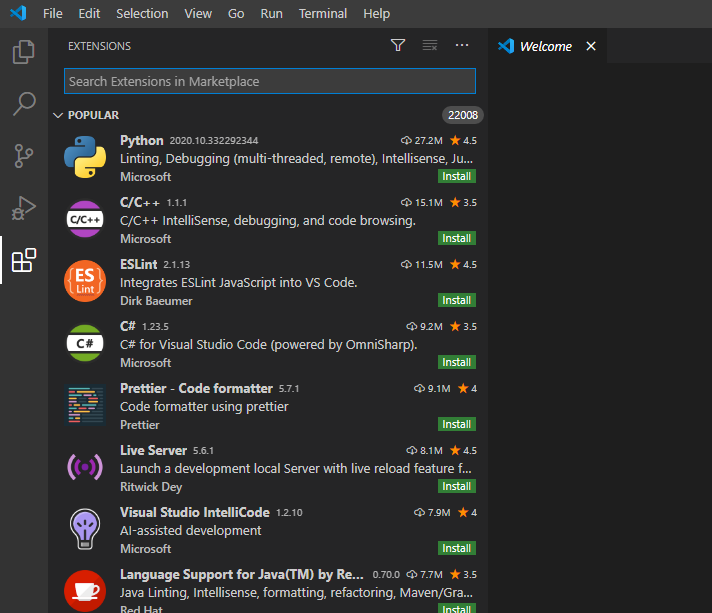Image resolution: width=712 pixels, height=613 pixels.
Task: Collapse the POPULAR extensions section
Action: click(x=58, y=115)
